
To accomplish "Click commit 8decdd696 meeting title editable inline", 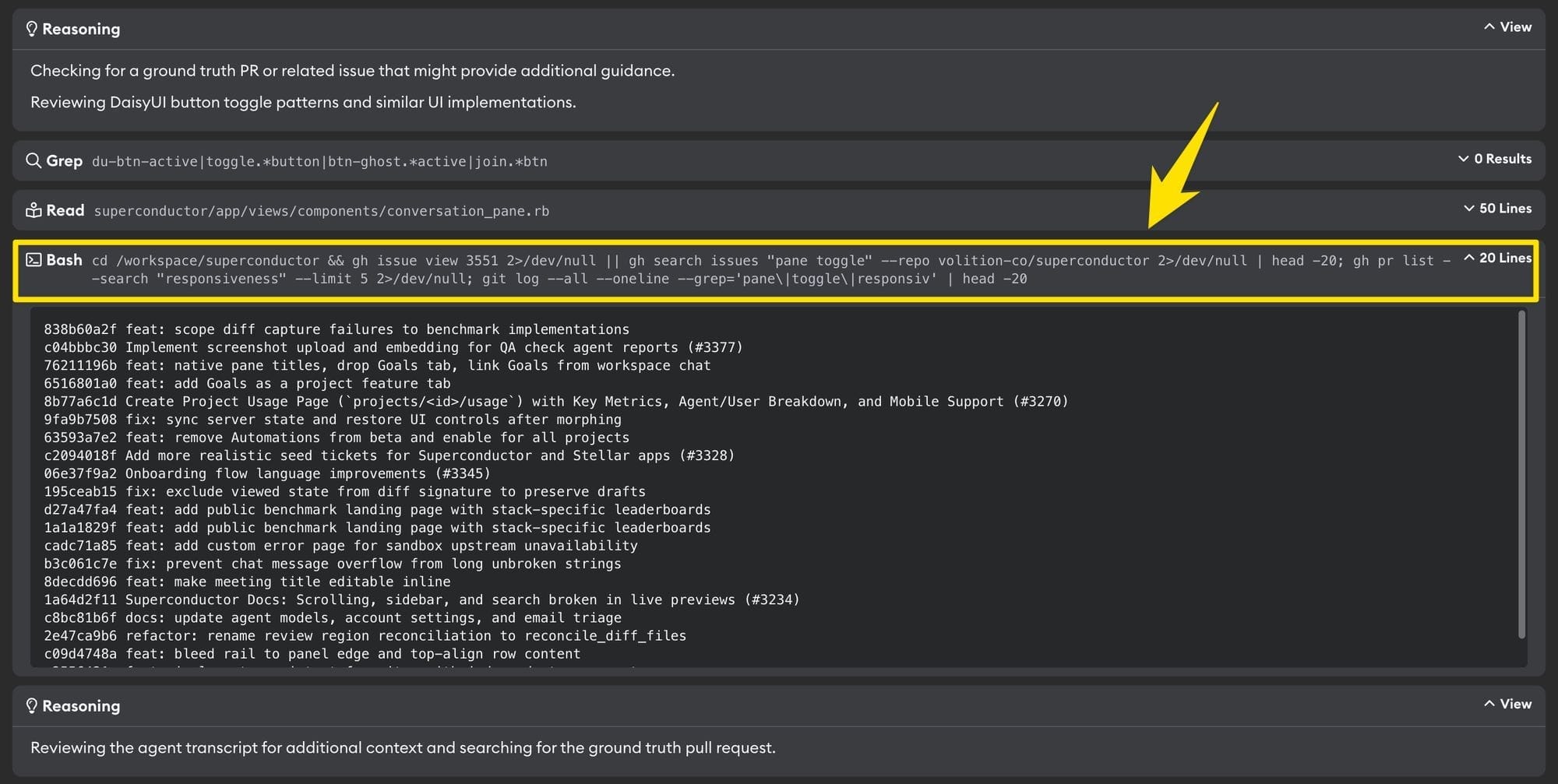I will (247, 582).
